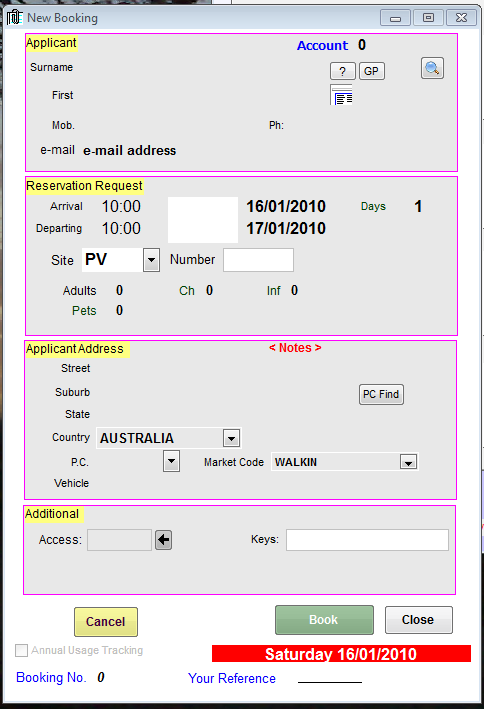484x709 pixels.
Task: Click the PC Find button
Action: point(381,394)
